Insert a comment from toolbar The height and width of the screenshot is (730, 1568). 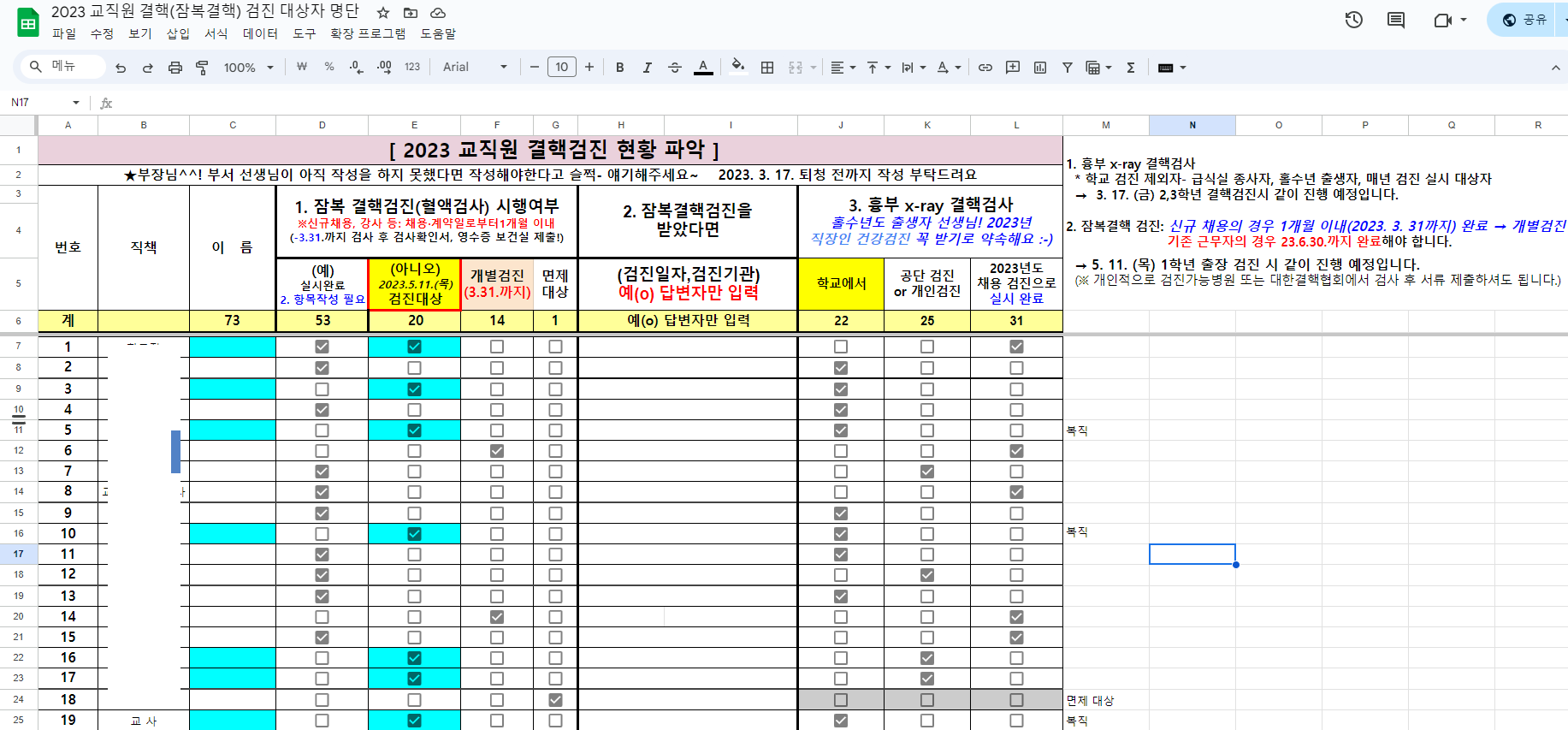tap(1013, 68)
